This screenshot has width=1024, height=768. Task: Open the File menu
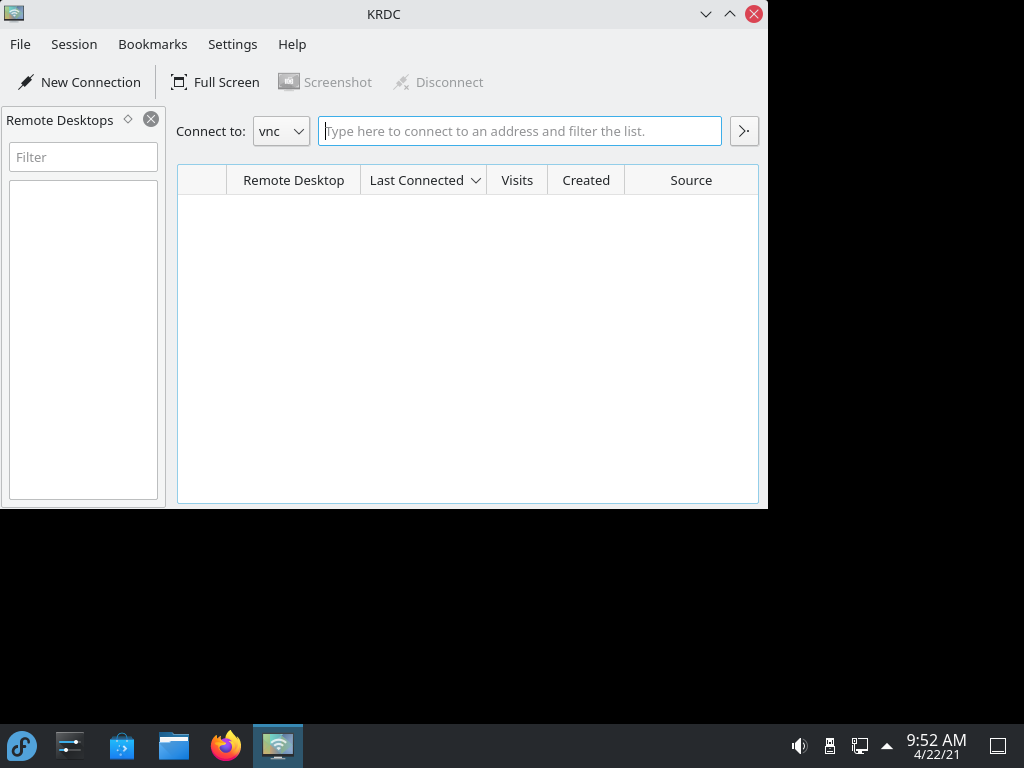click(20, 44)
